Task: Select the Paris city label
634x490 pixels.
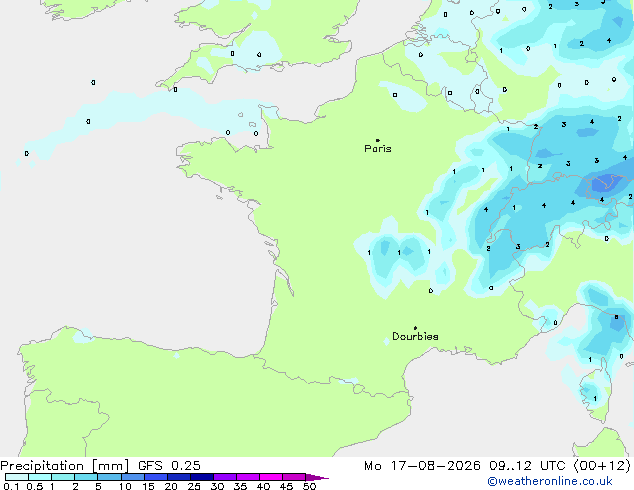Action: pyautogui.click(x=378, y=149)
